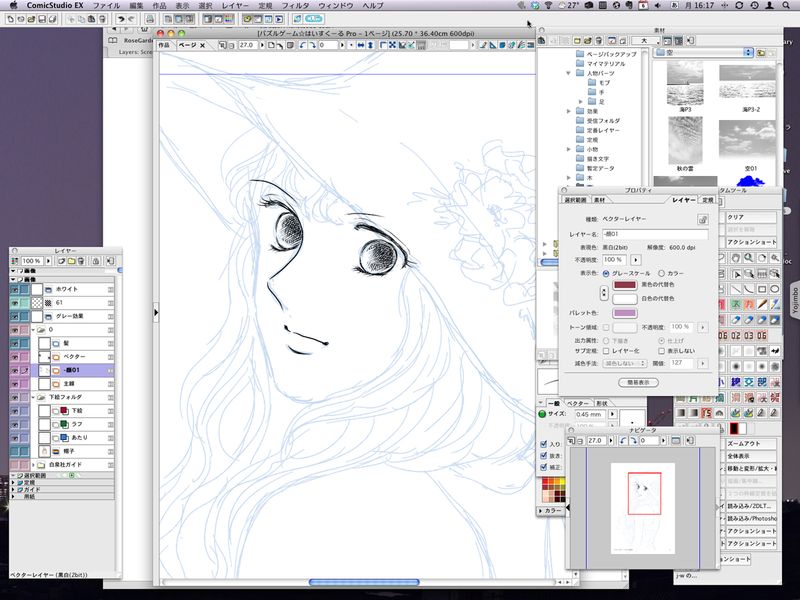Expand the ガイド section in the Layers panel
Viewport: 800px width, 600px height.
pyautogui.click(x=14, y=489)
